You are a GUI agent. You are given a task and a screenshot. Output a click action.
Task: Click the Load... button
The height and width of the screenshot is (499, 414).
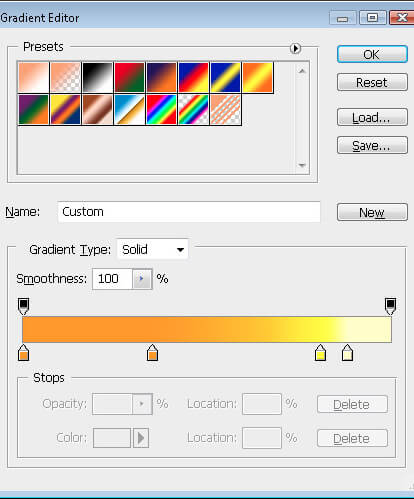click(x=372, y=117)
